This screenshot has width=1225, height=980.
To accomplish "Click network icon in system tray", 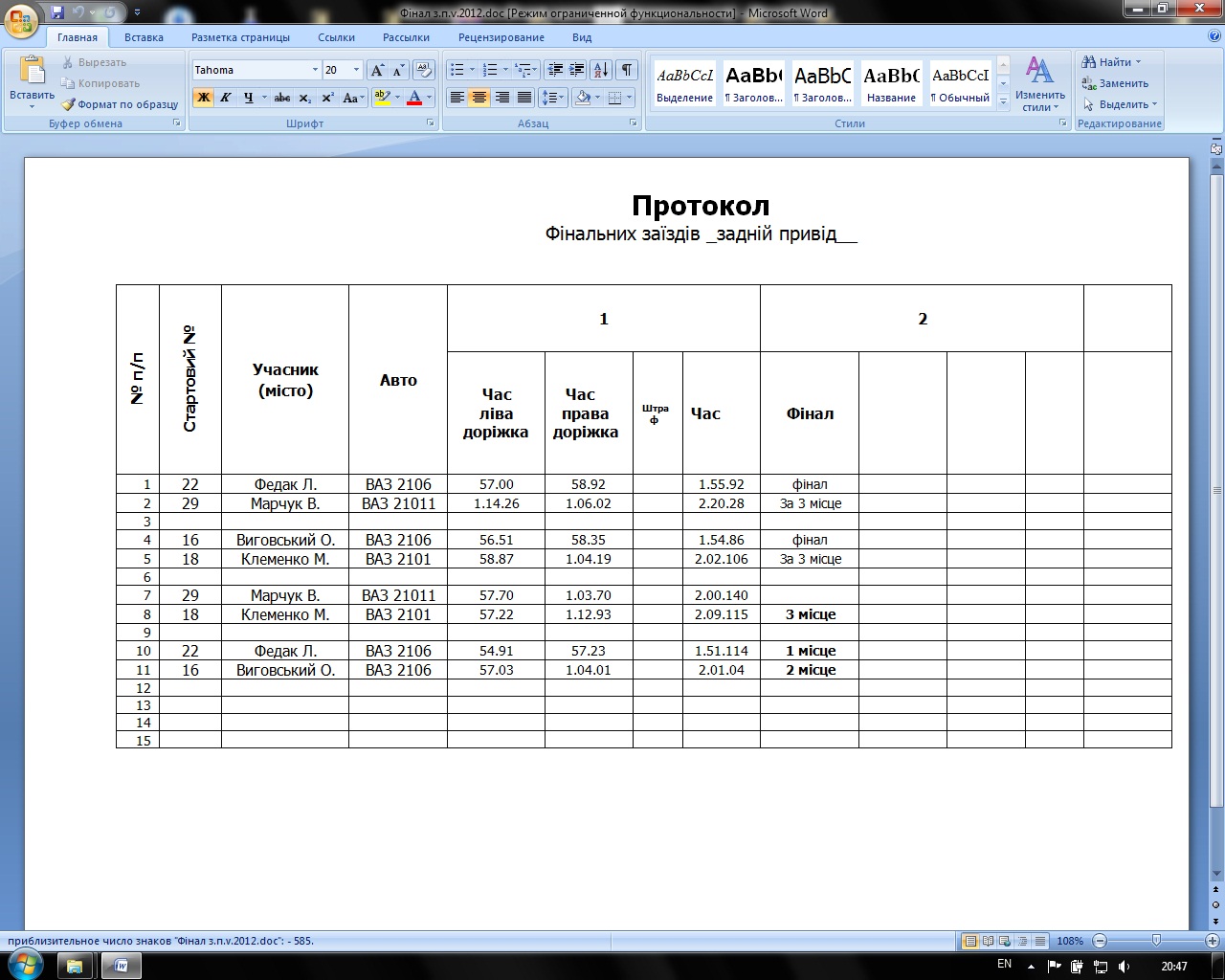I will (x=1102, y=967).
